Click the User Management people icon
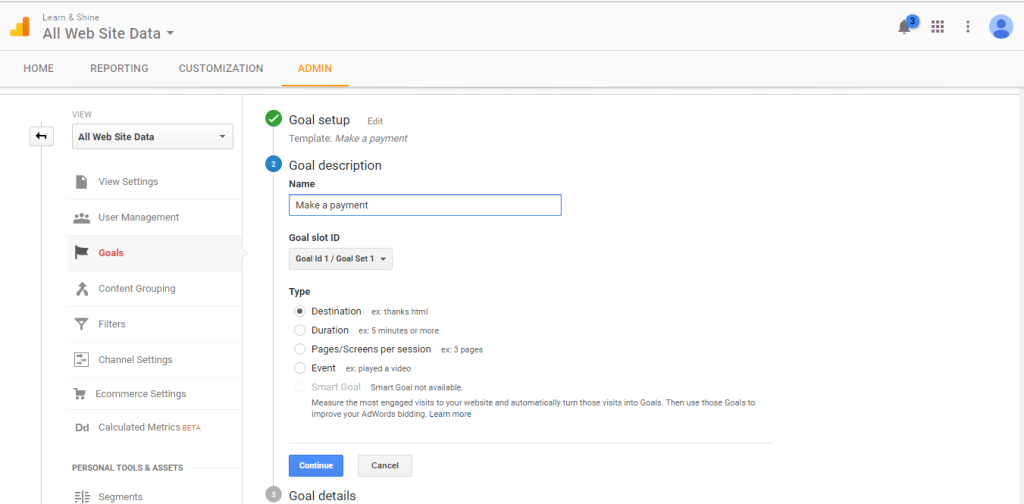The height and width of the screenshot is (504, 1024). click(82, 217)
